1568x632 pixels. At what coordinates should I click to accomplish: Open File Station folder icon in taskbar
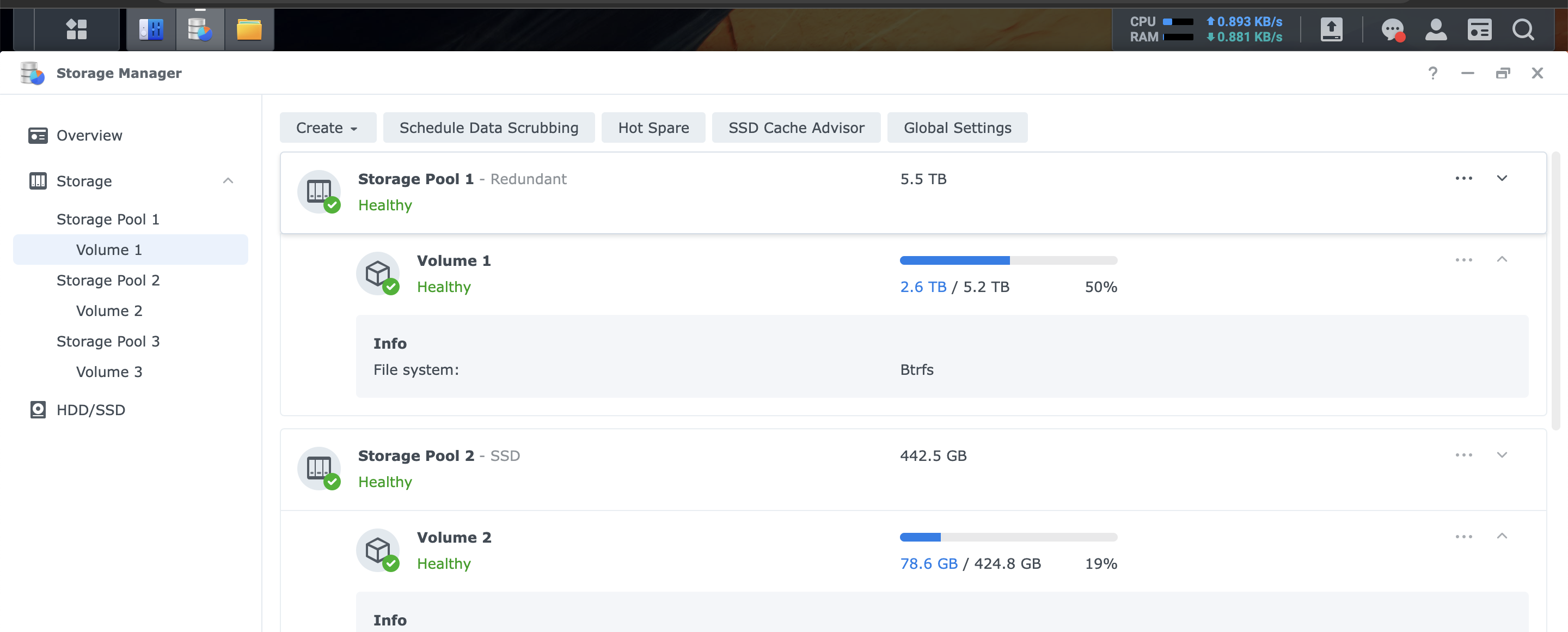click(249, 29)
